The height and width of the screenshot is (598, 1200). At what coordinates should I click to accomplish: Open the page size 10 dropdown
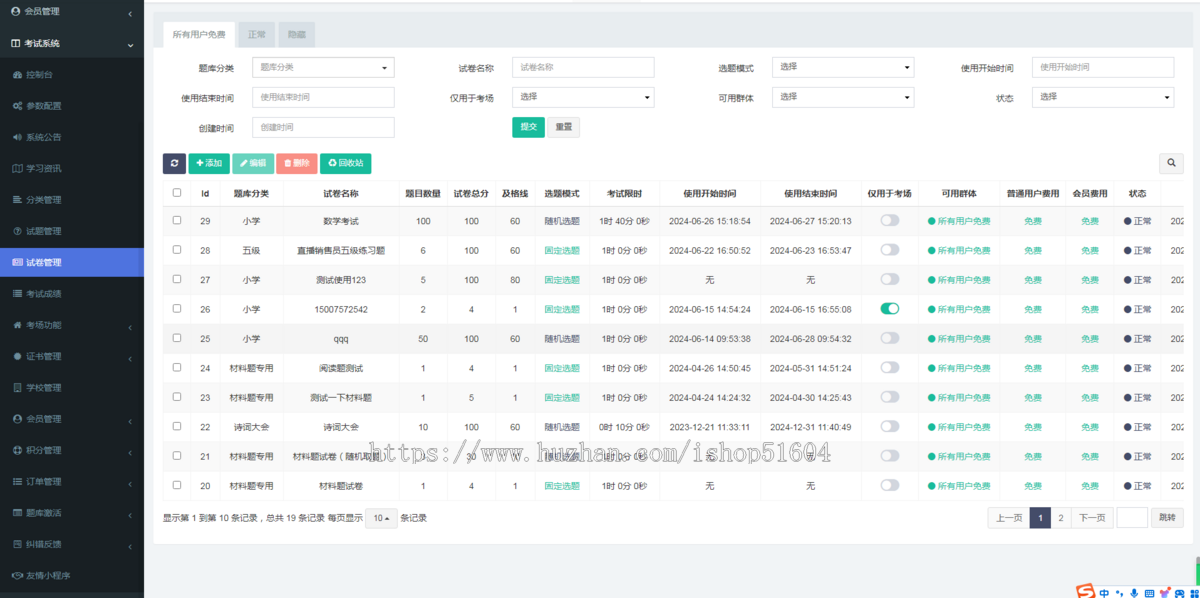pos(381,518)
